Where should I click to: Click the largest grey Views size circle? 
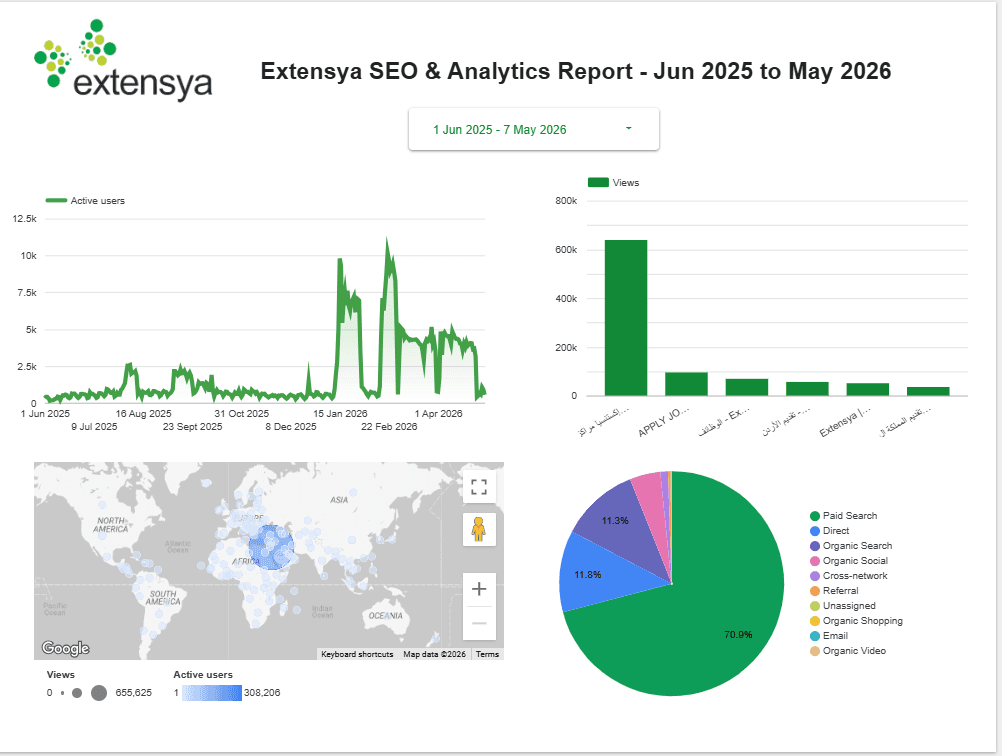click(99, 693)
